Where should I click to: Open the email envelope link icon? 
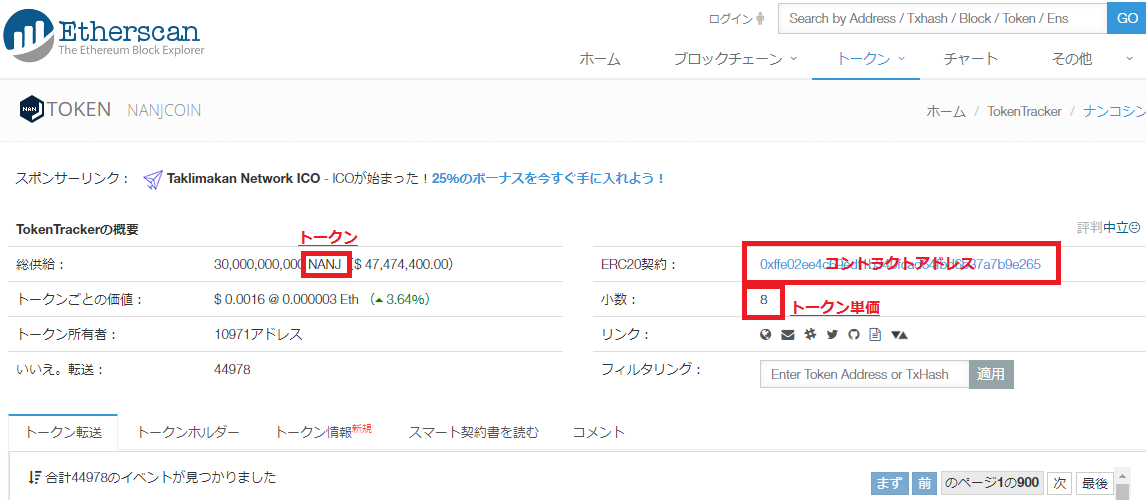coord(788,335)
